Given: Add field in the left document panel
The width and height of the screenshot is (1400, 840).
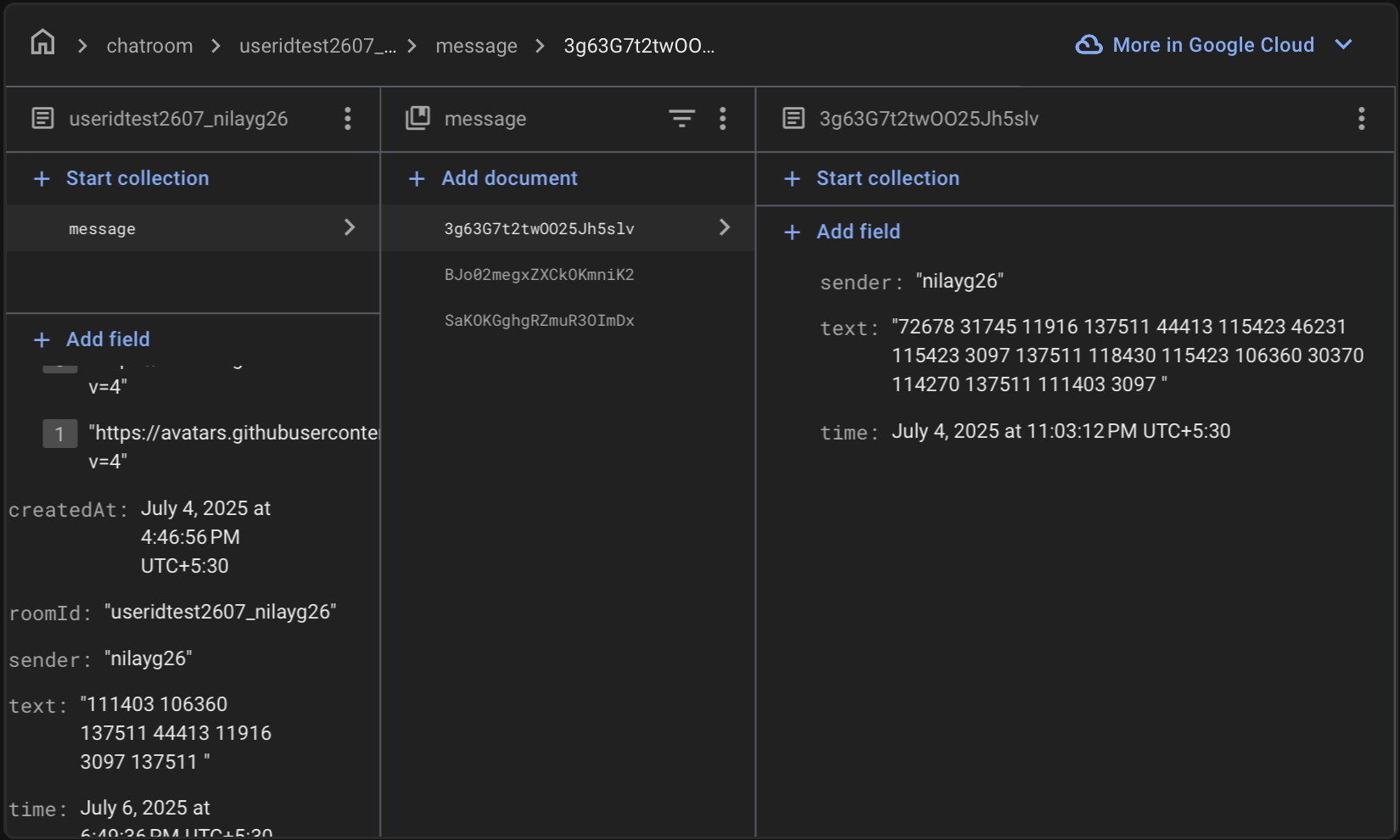Looking at the screenshot, I should 108,339.
